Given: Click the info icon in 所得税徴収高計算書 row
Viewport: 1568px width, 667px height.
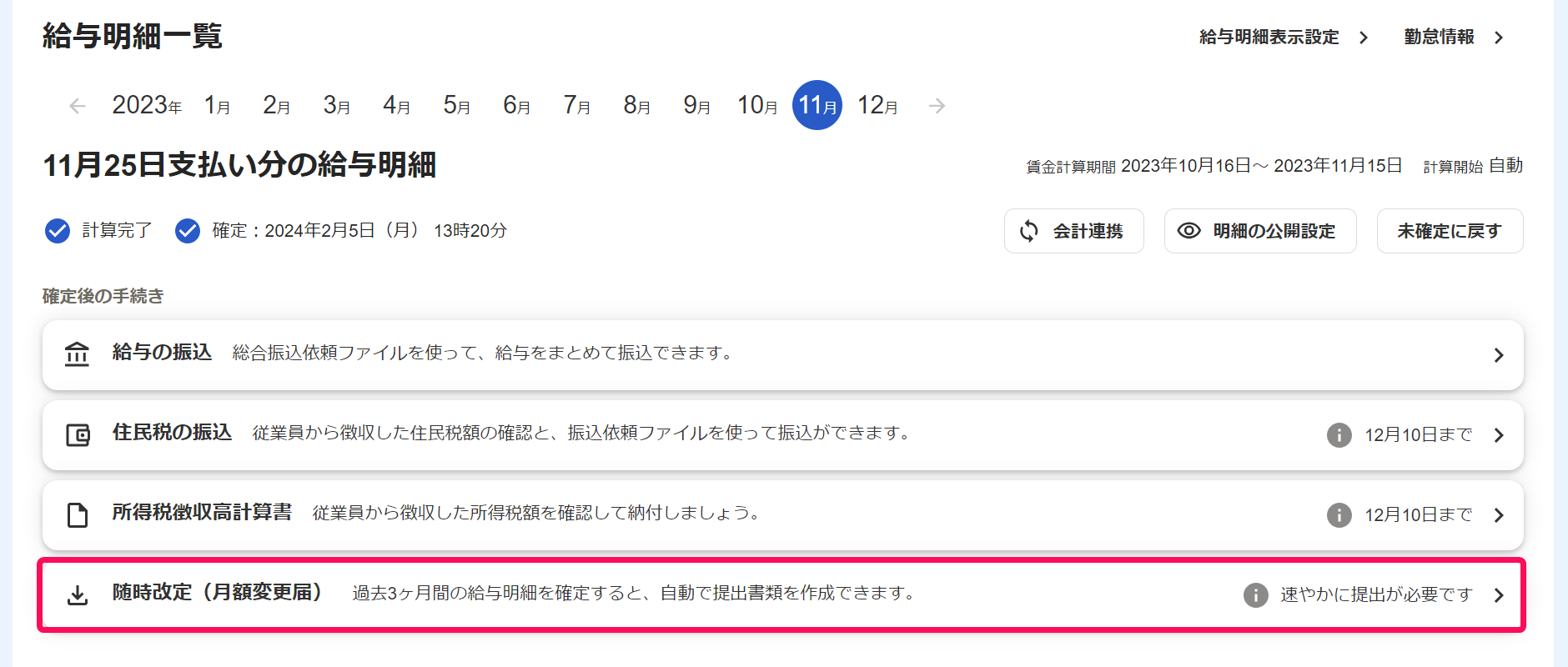Looking at the screenshot, I should click(x=1339, y=514).
